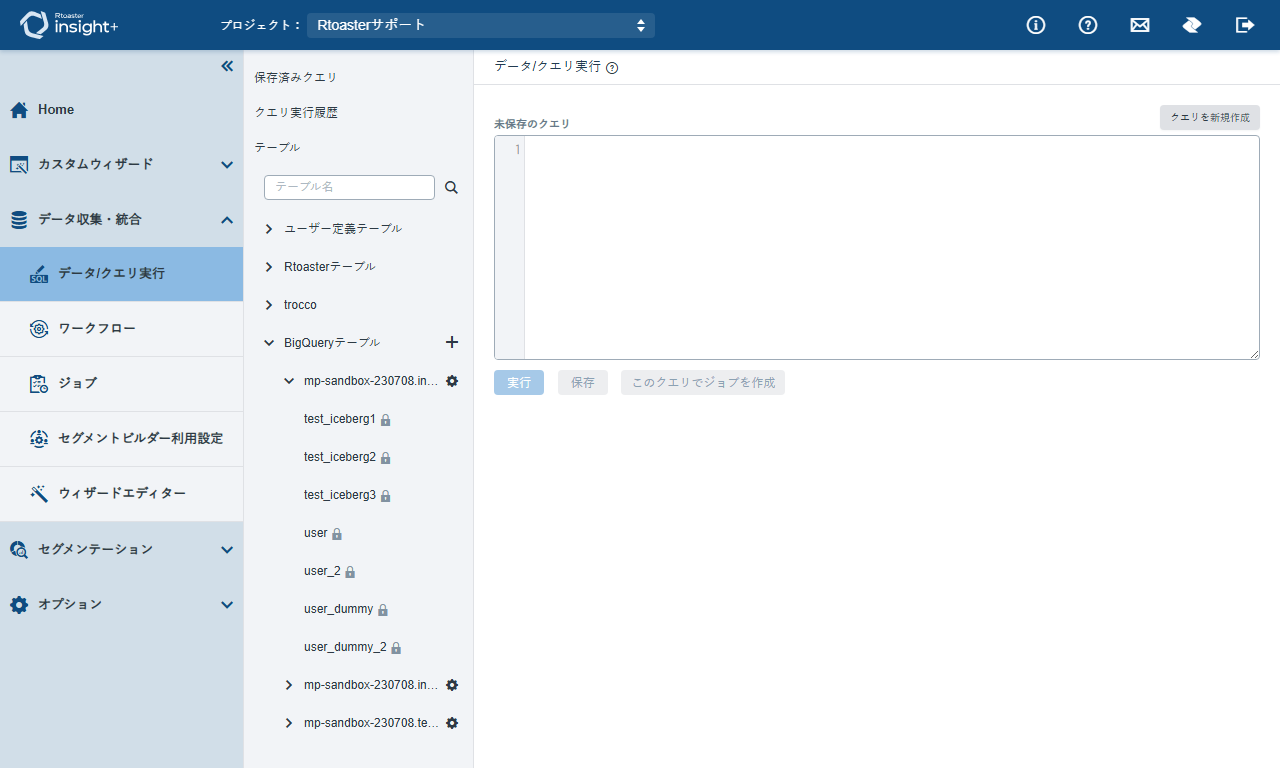Open the プロジェクト Rtoasterサポート dropdown
This screenshot has height=768, width=1280.
pyautogui.click(x=481, y=25)
